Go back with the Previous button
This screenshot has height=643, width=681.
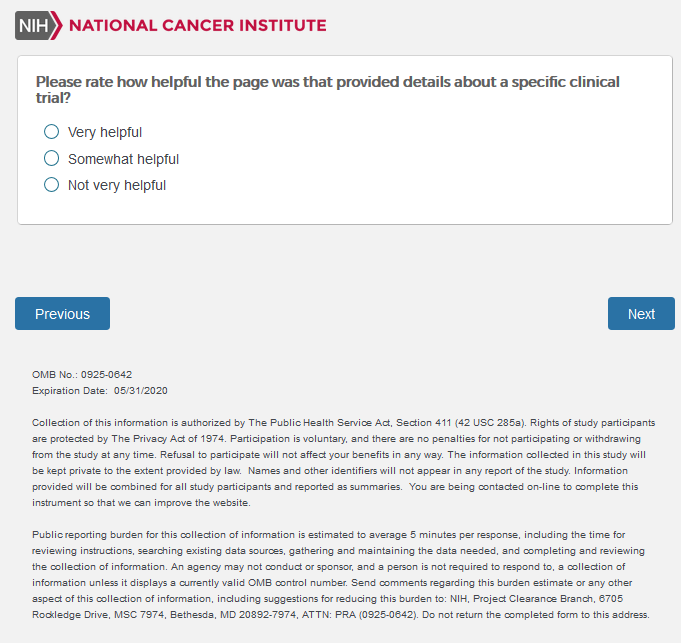(x=62, y=314)
